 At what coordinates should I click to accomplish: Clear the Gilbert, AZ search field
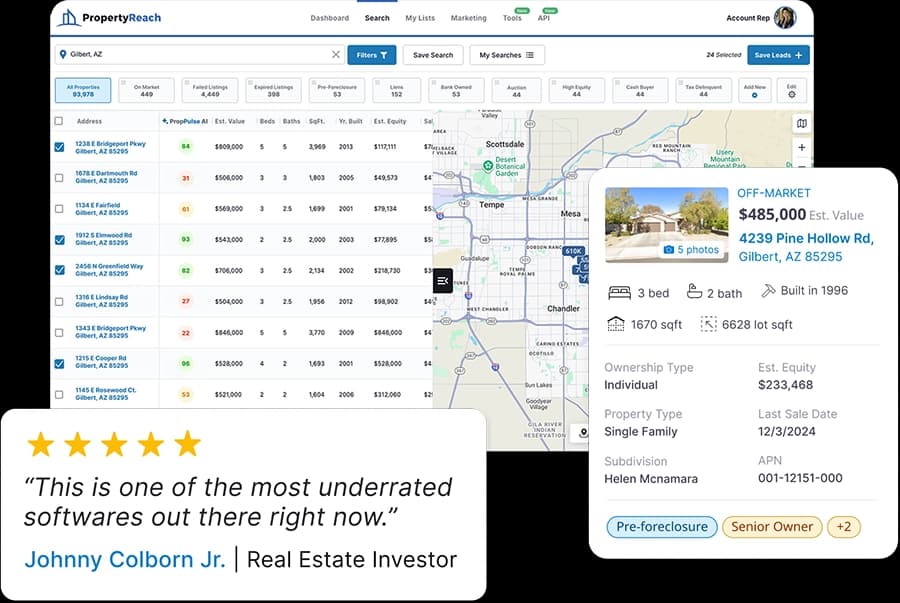pos(336,55)
